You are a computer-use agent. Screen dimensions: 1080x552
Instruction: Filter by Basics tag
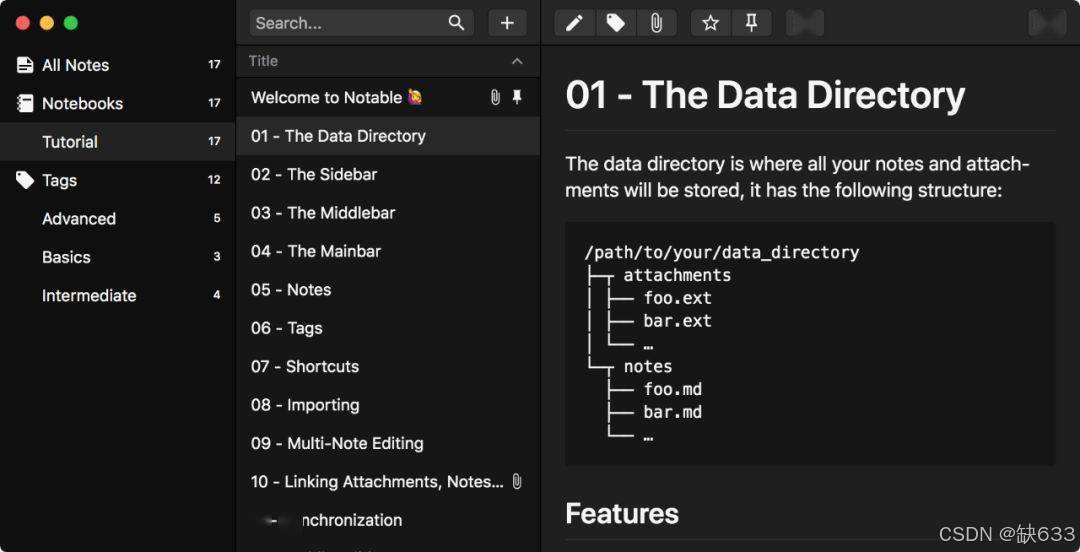[x=118, y=257]
